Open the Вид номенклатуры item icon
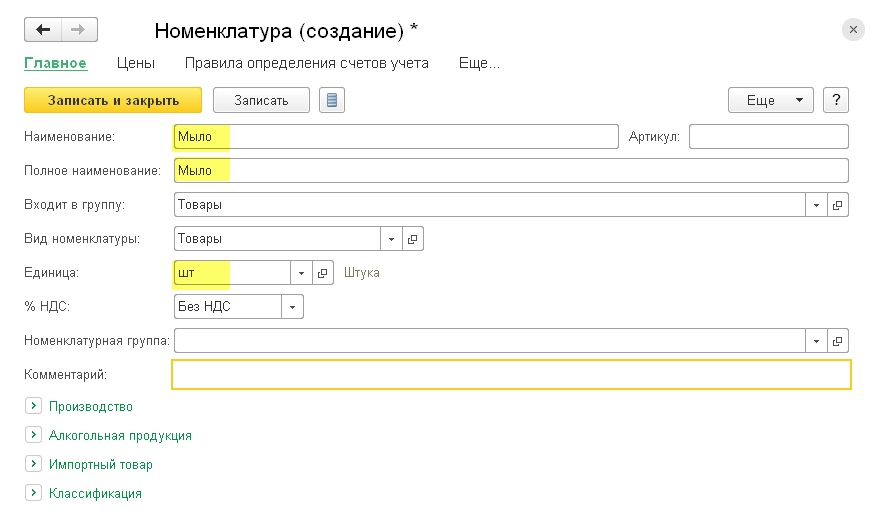Image resolution: width=895 pixels, height=516 pixels. 413,239
